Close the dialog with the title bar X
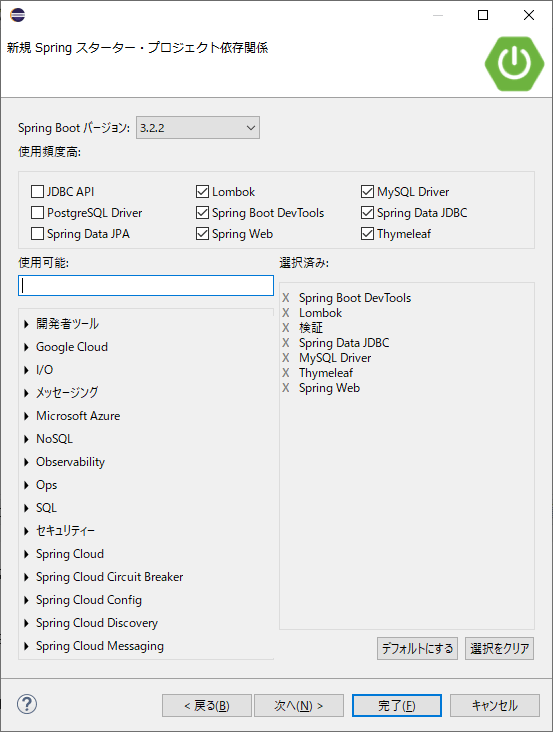 click(x=529, y=15)
